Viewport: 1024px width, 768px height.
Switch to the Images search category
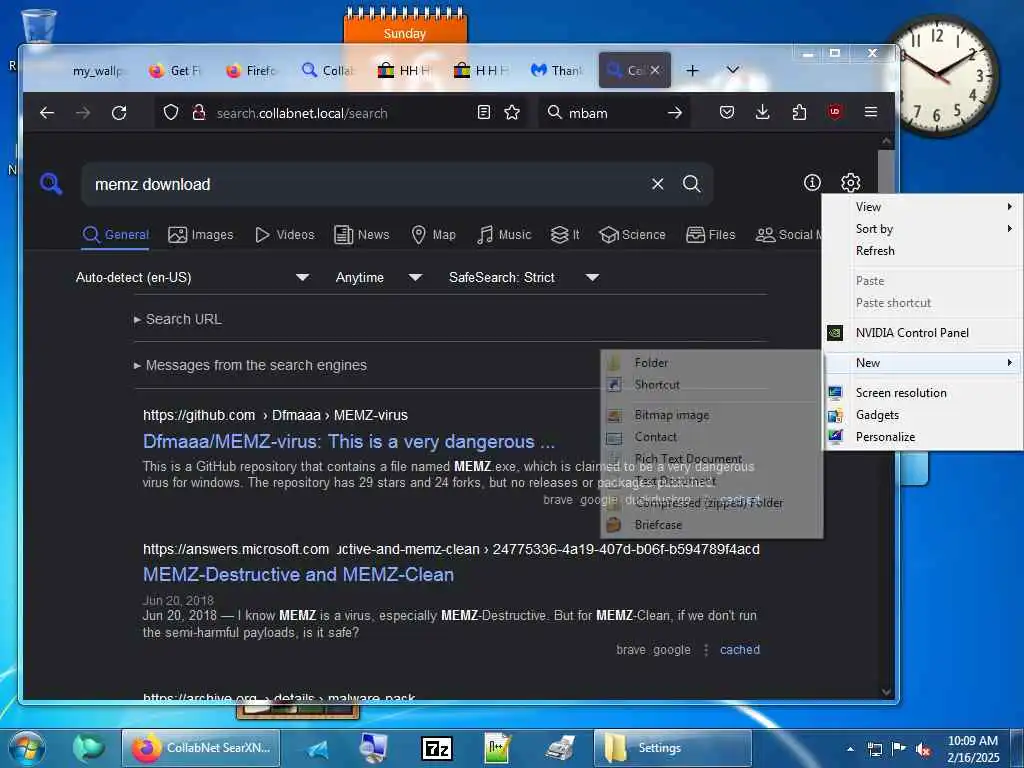(200, 235)
